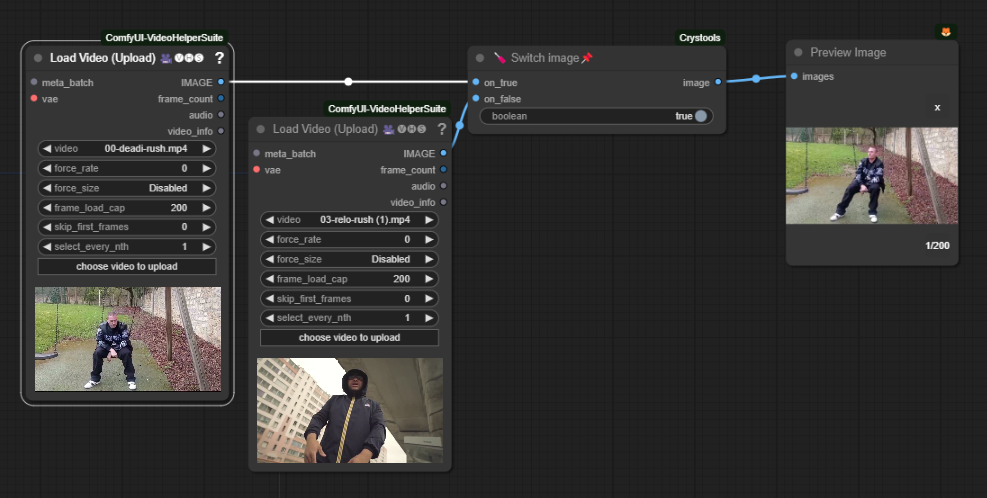987x498 pixels.
Task: Select the link midpoint between IMAGE and on_true
Action: [348, 82]
